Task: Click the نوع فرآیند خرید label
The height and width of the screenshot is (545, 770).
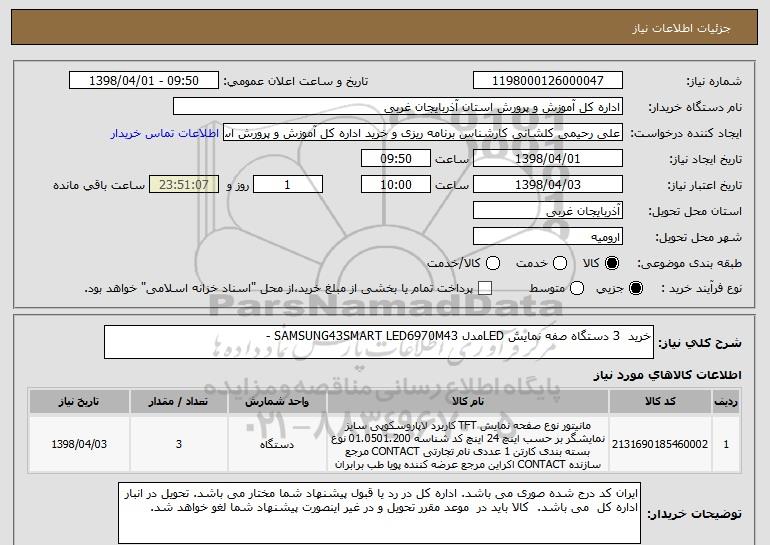Action: [701, 289]
